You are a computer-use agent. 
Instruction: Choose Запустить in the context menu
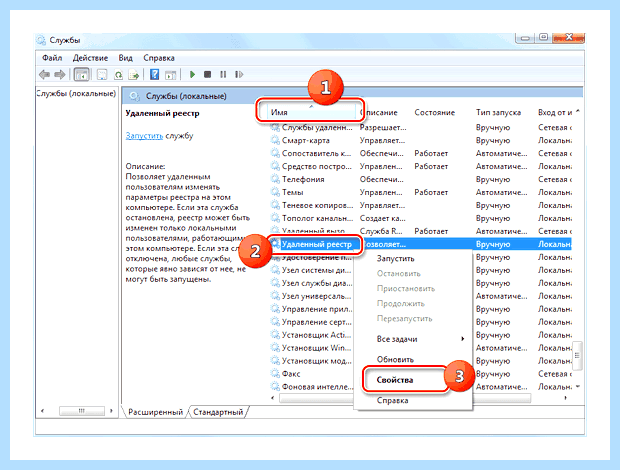click(413, 259)
